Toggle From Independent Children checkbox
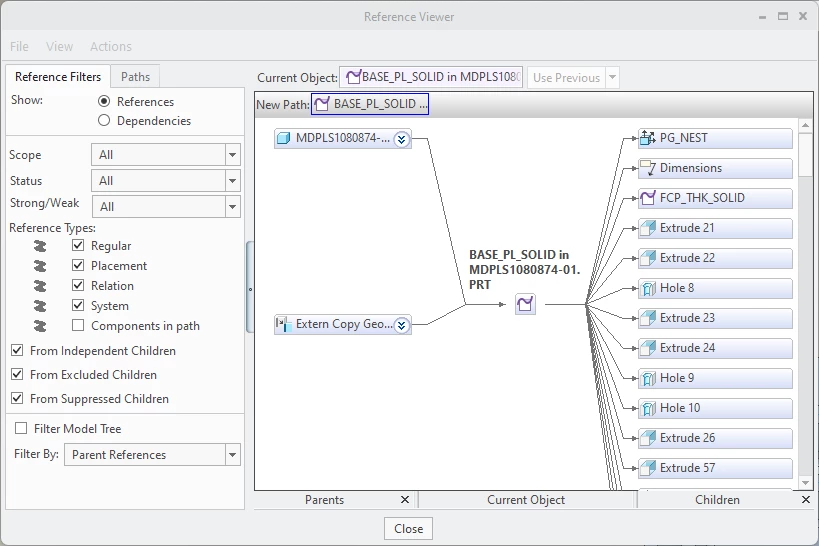Screen dimensions: 819x546 tap(17, 350)
